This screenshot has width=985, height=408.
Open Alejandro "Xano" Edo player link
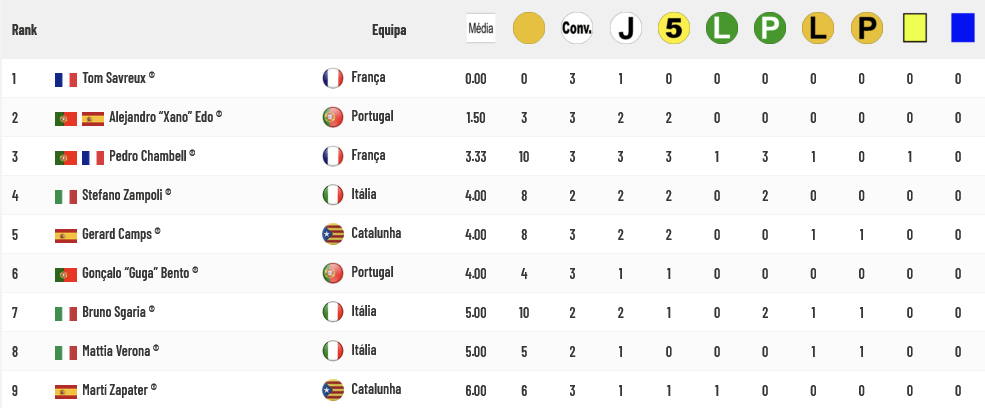(x=161, y=117)
